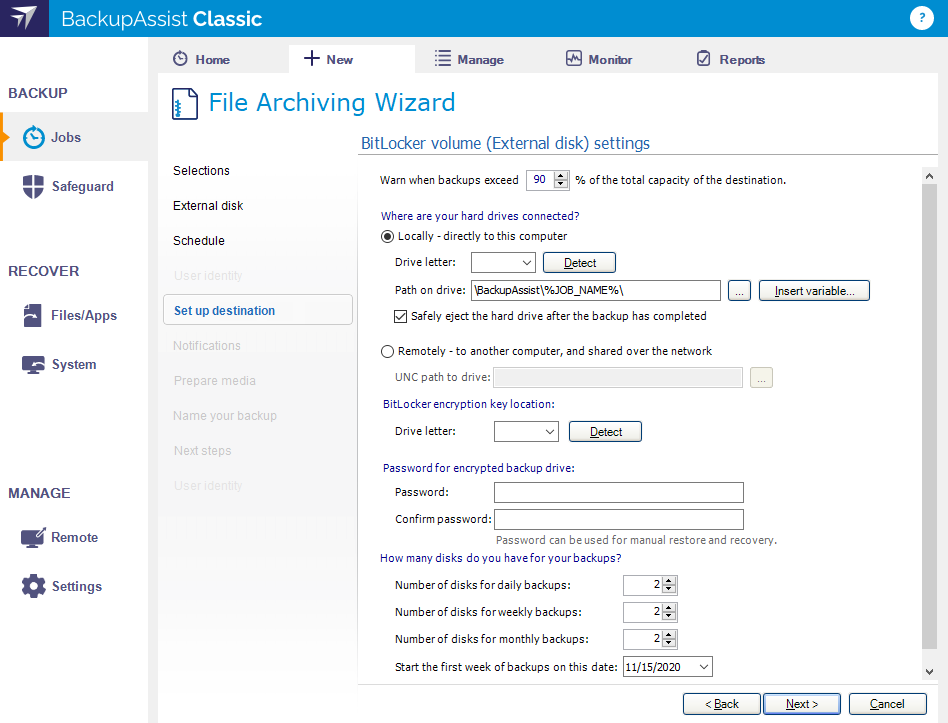
Task: Select Locally - directly to this computer
Action: (x=387, y=236)
